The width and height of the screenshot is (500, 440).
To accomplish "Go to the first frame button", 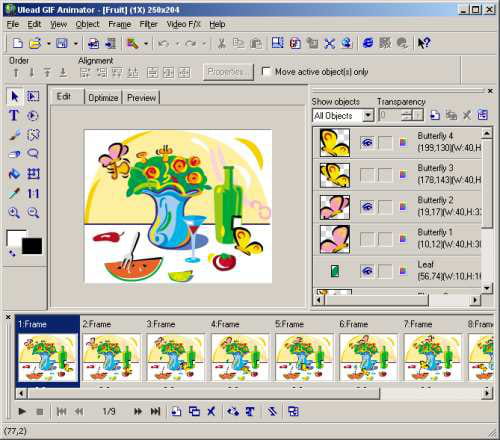I will pos(61,412).
